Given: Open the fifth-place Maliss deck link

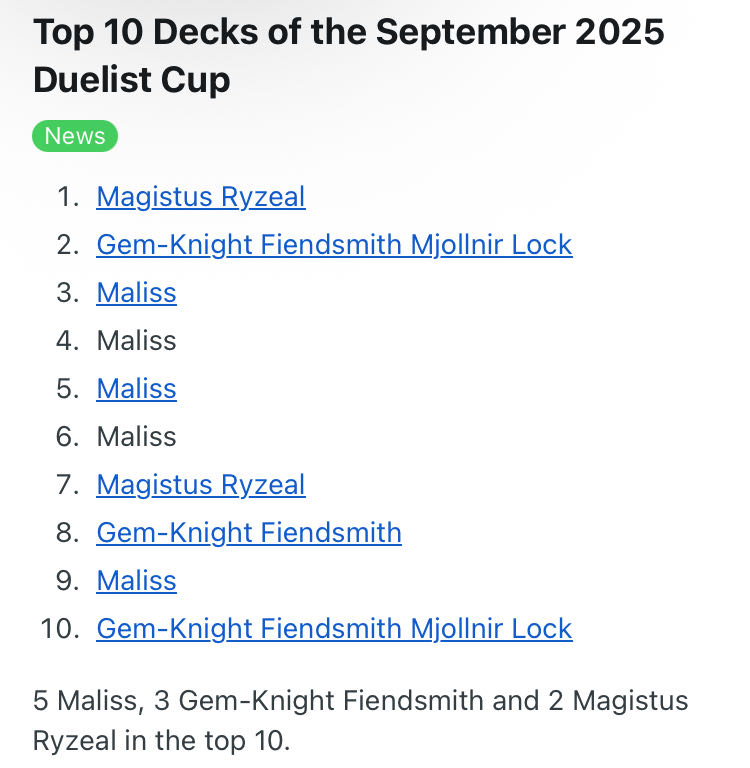Looking at the screenshot, I should tap(136, 389).
